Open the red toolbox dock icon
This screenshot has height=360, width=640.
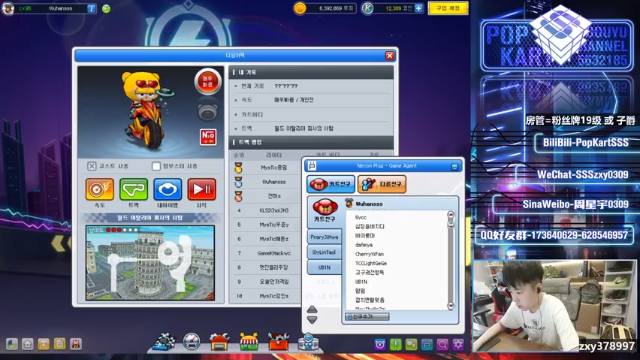pos(278,342)
